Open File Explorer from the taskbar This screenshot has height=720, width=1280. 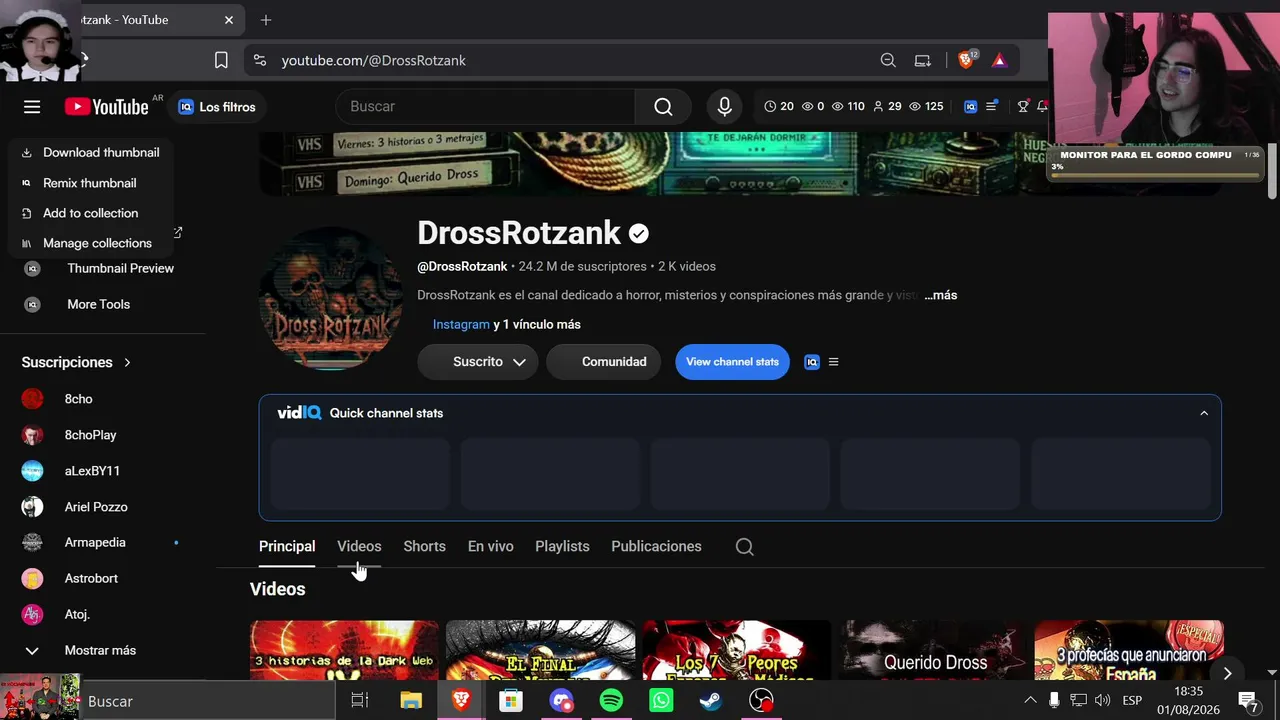[411, 701]
